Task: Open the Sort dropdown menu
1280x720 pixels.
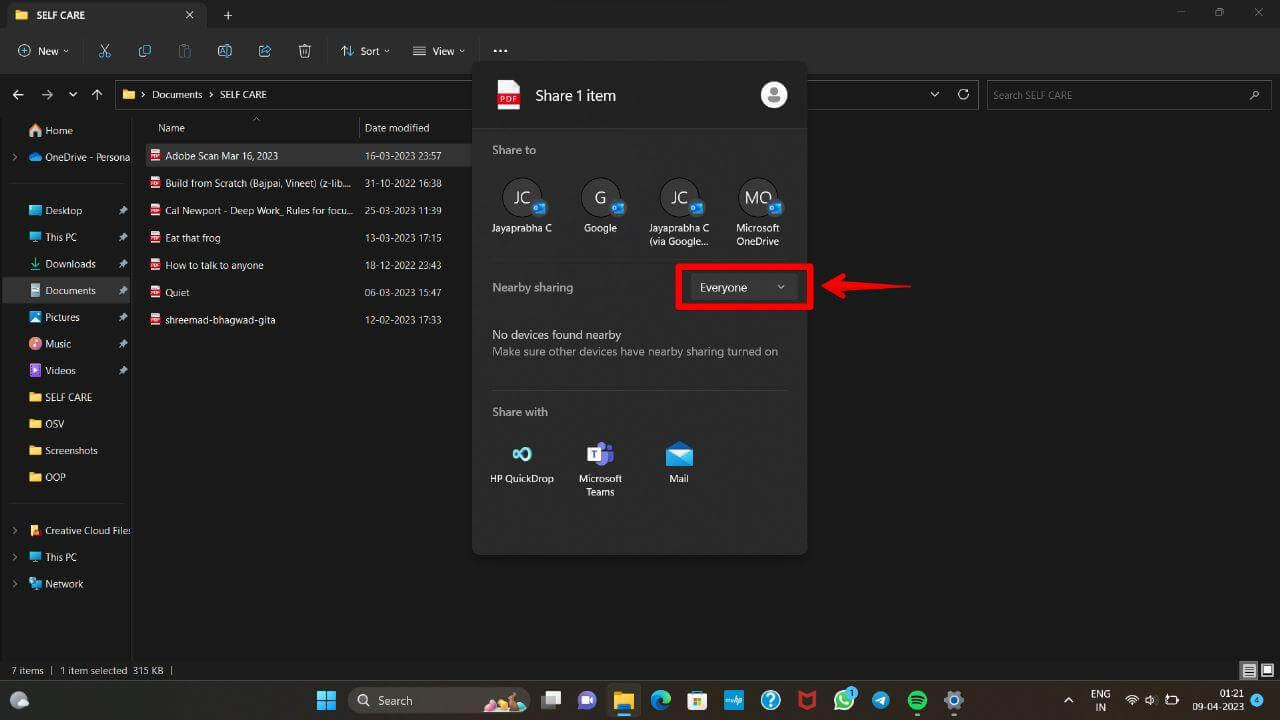Action: pyautogui.click(x=365, y=51)
